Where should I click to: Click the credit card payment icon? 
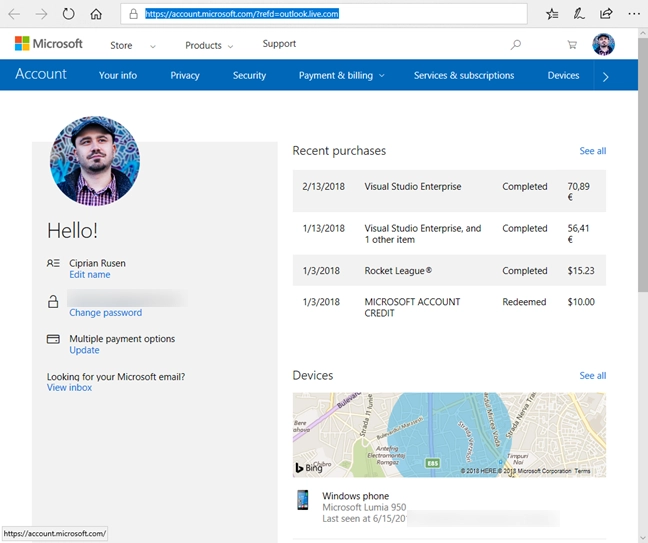point(53,339)
